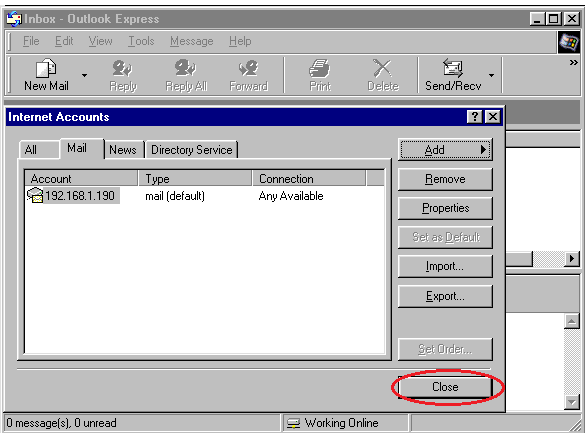
Task: Click the Forward toolbar icon
Action: pos(248,68)
